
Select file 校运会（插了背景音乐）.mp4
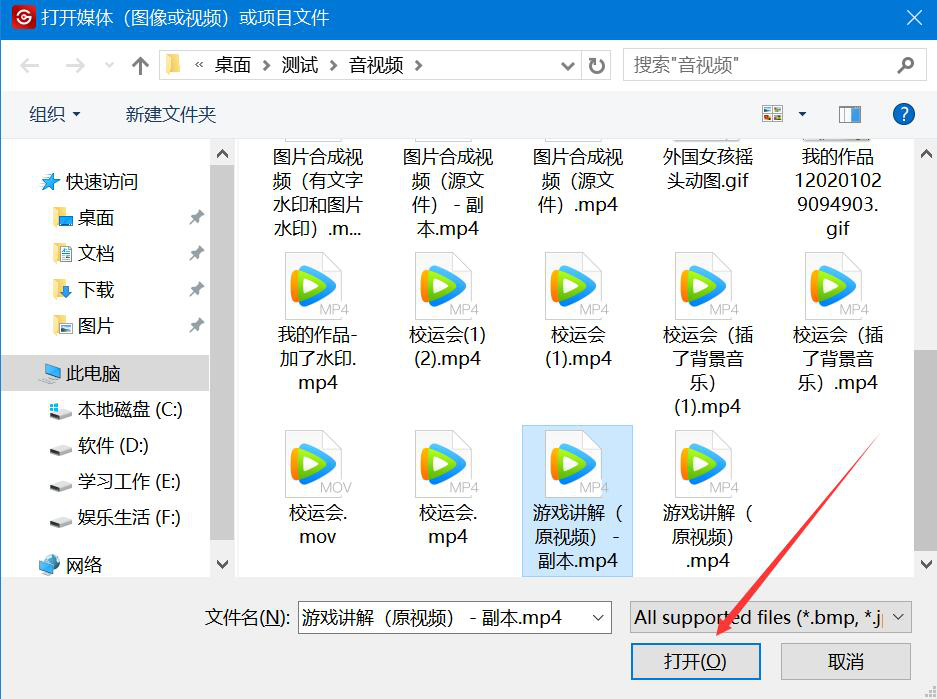point(838,323)
